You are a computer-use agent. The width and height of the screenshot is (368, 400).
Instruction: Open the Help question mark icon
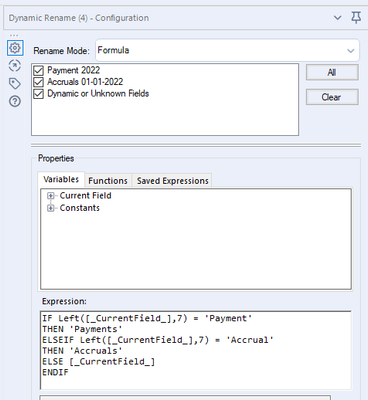coord(15,101)
